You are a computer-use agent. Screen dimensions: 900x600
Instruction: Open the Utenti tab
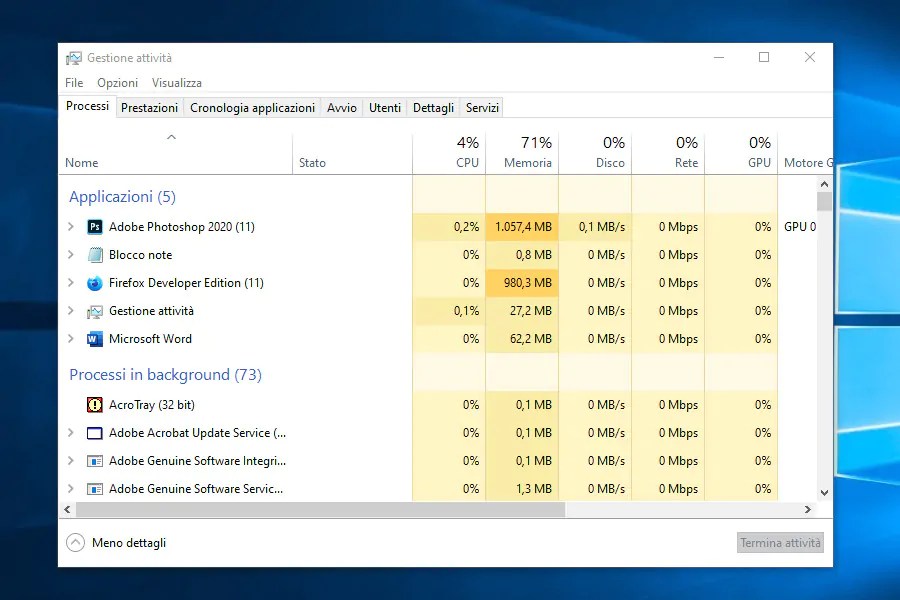(385, 108)
